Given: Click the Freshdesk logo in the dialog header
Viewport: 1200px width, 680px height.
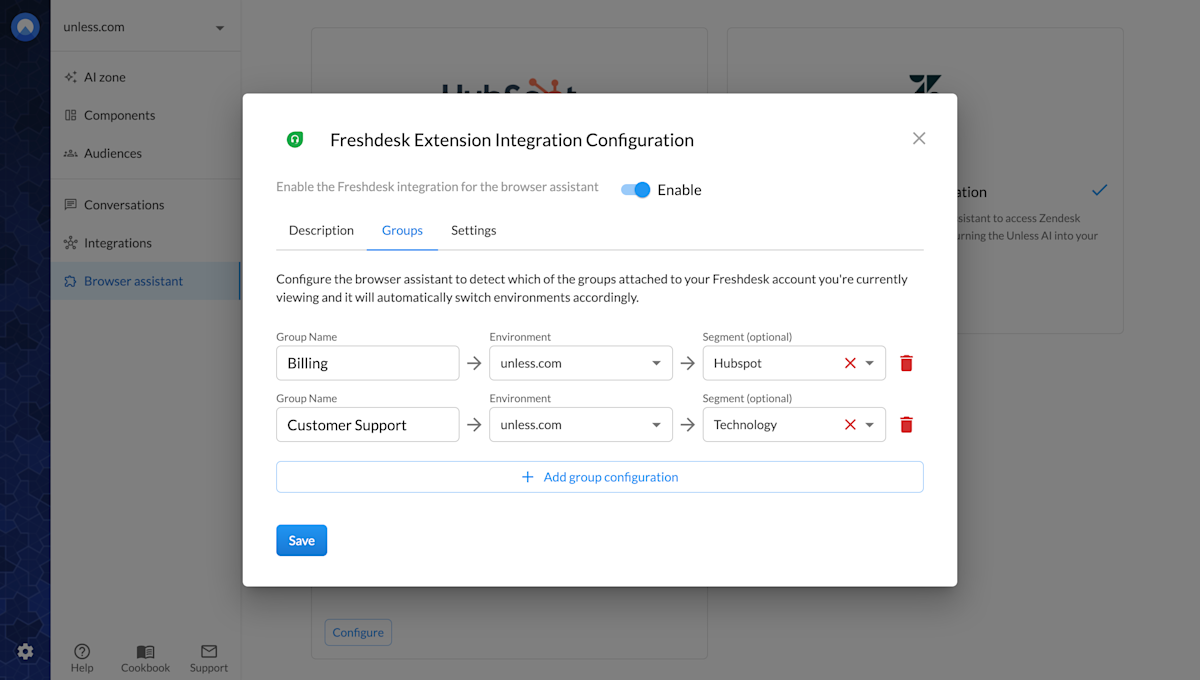Looking at the screenshot, I should pyautogui.click(x=295, y=140).
